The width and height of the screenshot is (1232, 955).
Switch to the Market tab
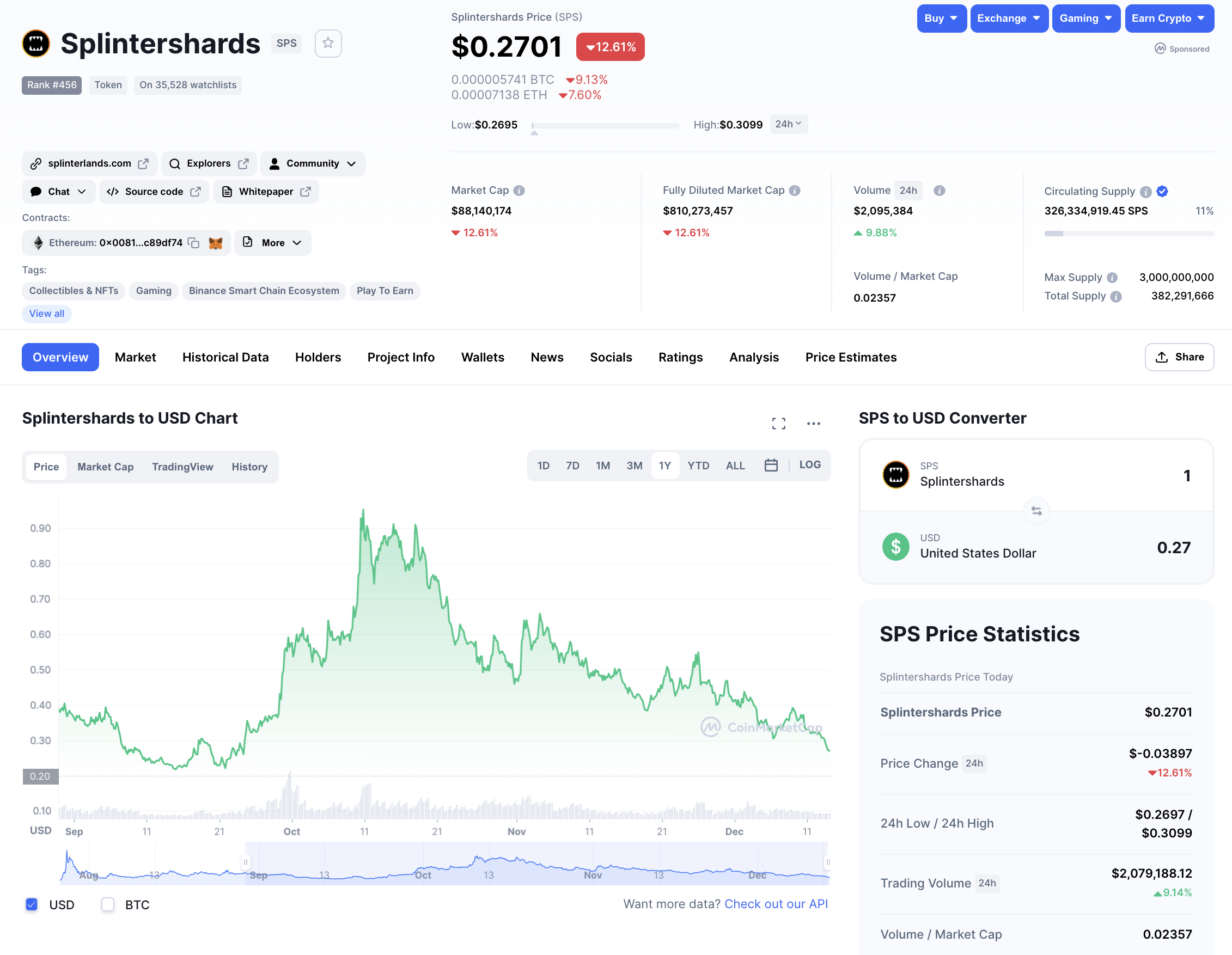click(x=136, y=357)
